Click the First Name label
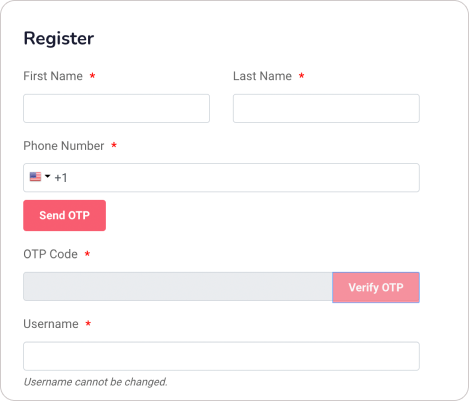Viewport: 469px width, 401px height. pos(53,76)
